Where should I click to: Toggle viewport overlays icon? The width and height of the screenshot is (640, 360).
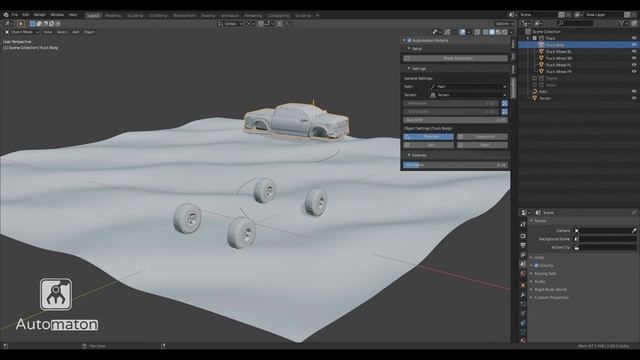click(x=462, y=32)
